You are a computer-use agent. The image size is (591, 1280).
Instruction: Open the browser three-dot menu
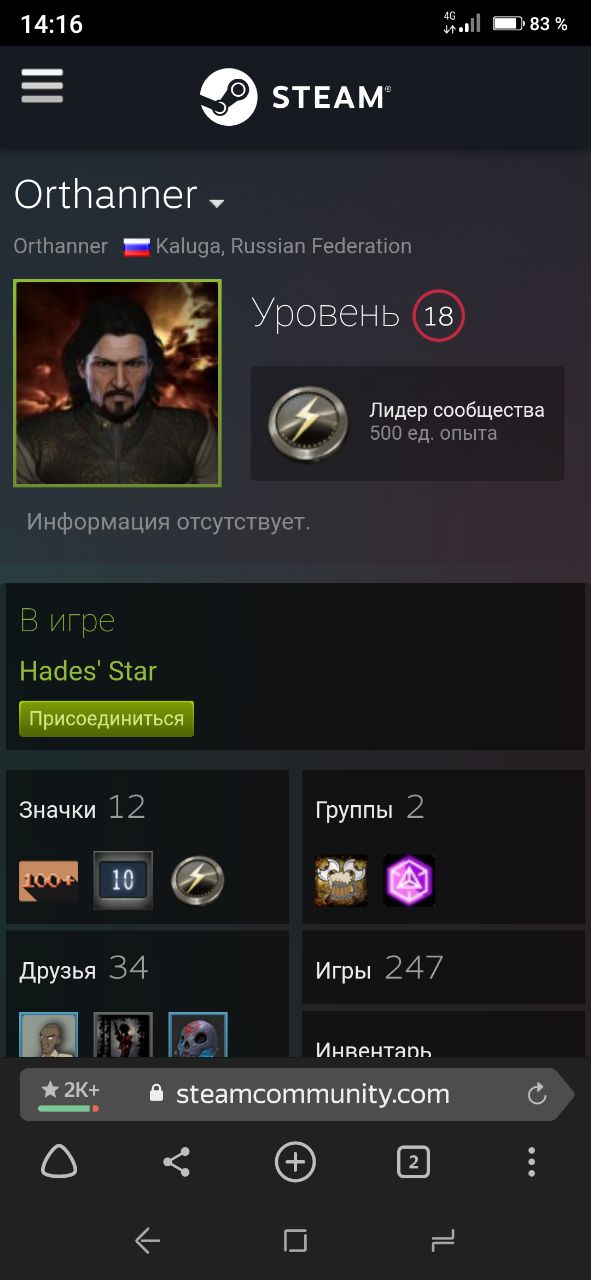coord(531,1162)
